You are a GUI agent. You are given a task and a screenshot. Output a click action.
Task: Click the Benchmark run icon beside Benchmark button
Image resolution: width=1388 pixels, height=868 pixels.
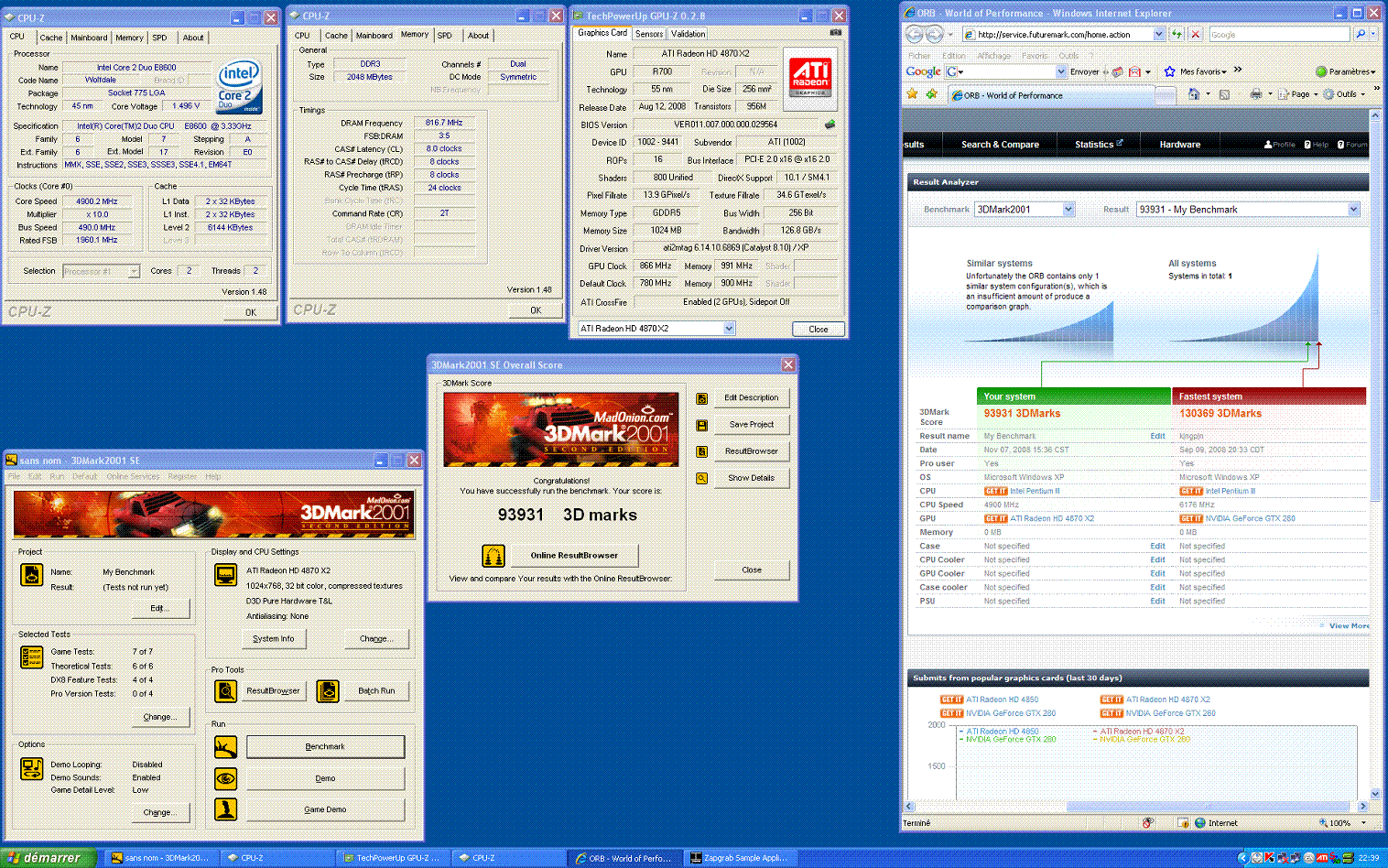pyautogui.click(x=225, y=747)
